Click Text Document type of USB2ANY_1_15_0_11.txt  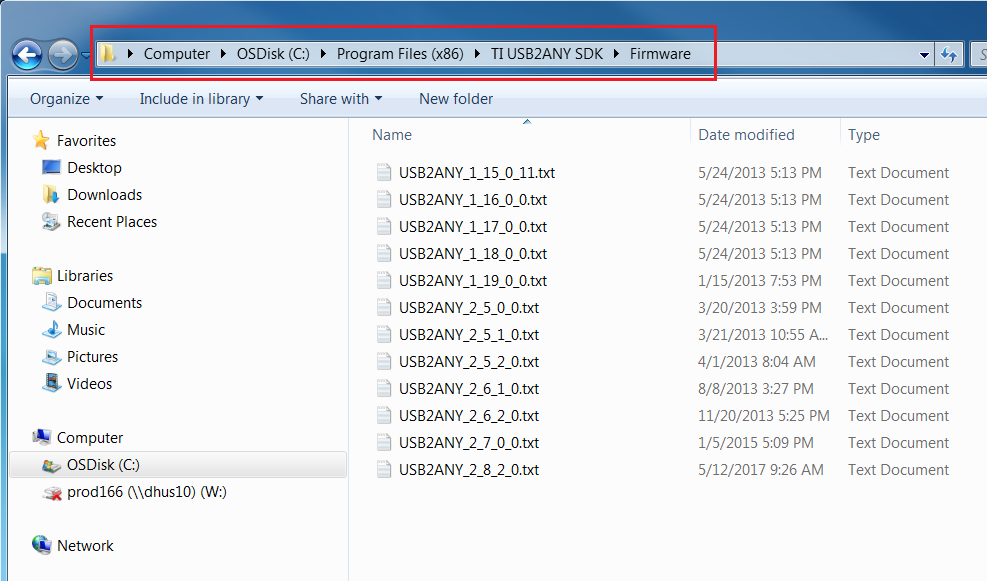(898, 172)
